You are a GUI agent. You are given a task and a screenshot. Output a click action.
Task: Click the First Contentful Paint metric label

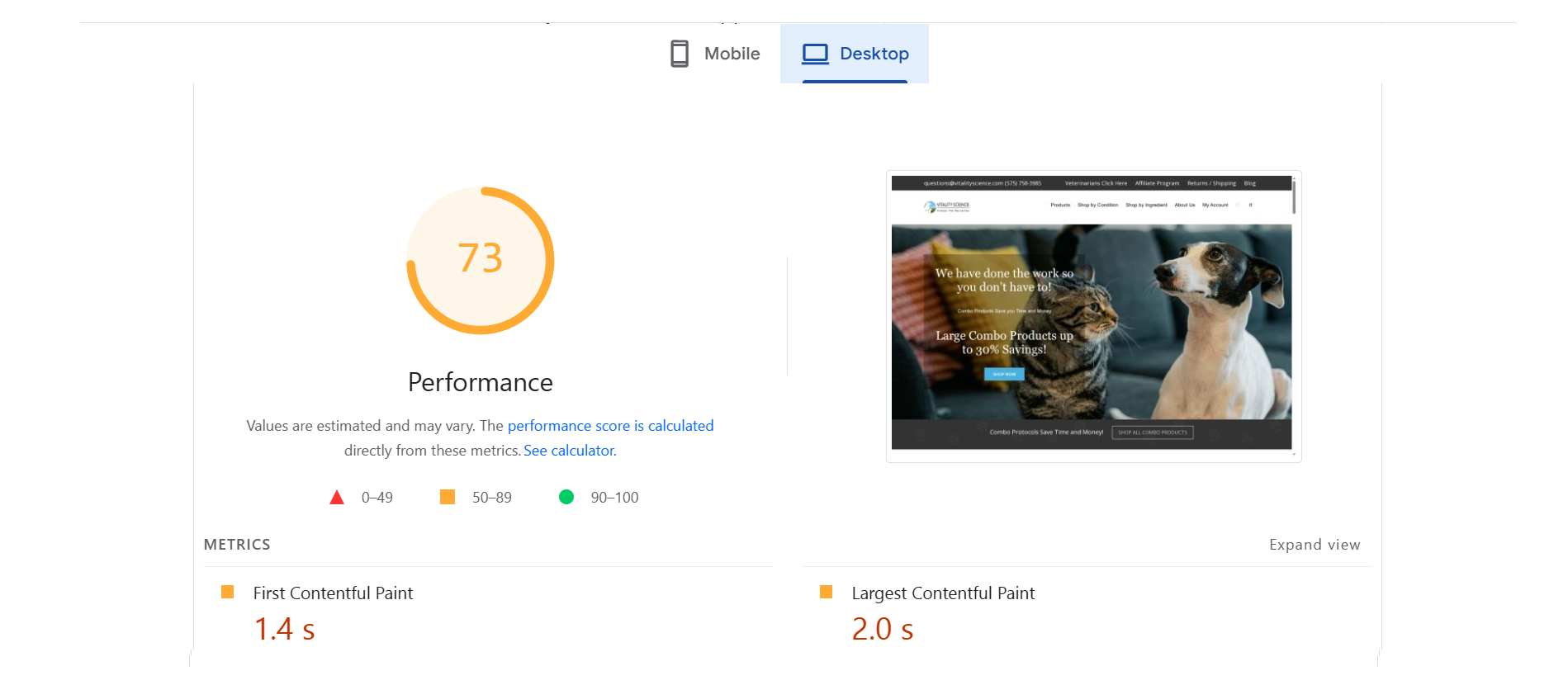[333, 593]
